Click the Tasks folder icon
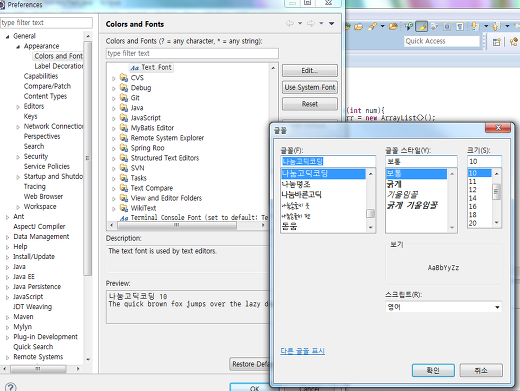This screenshot has height=391, width=520. point(124,178)
